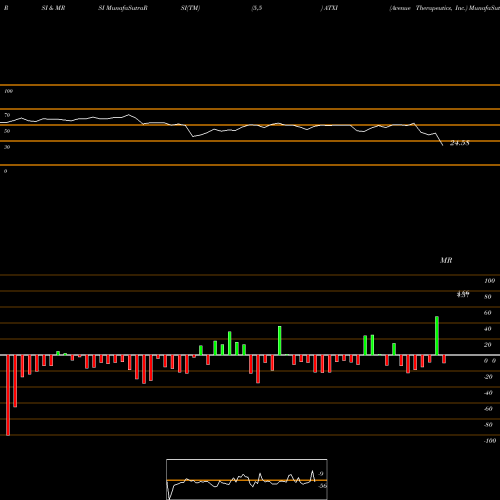Click the last red bar at histogram's right end
Viewport: 500px width, 500px height.
point(444,359)
